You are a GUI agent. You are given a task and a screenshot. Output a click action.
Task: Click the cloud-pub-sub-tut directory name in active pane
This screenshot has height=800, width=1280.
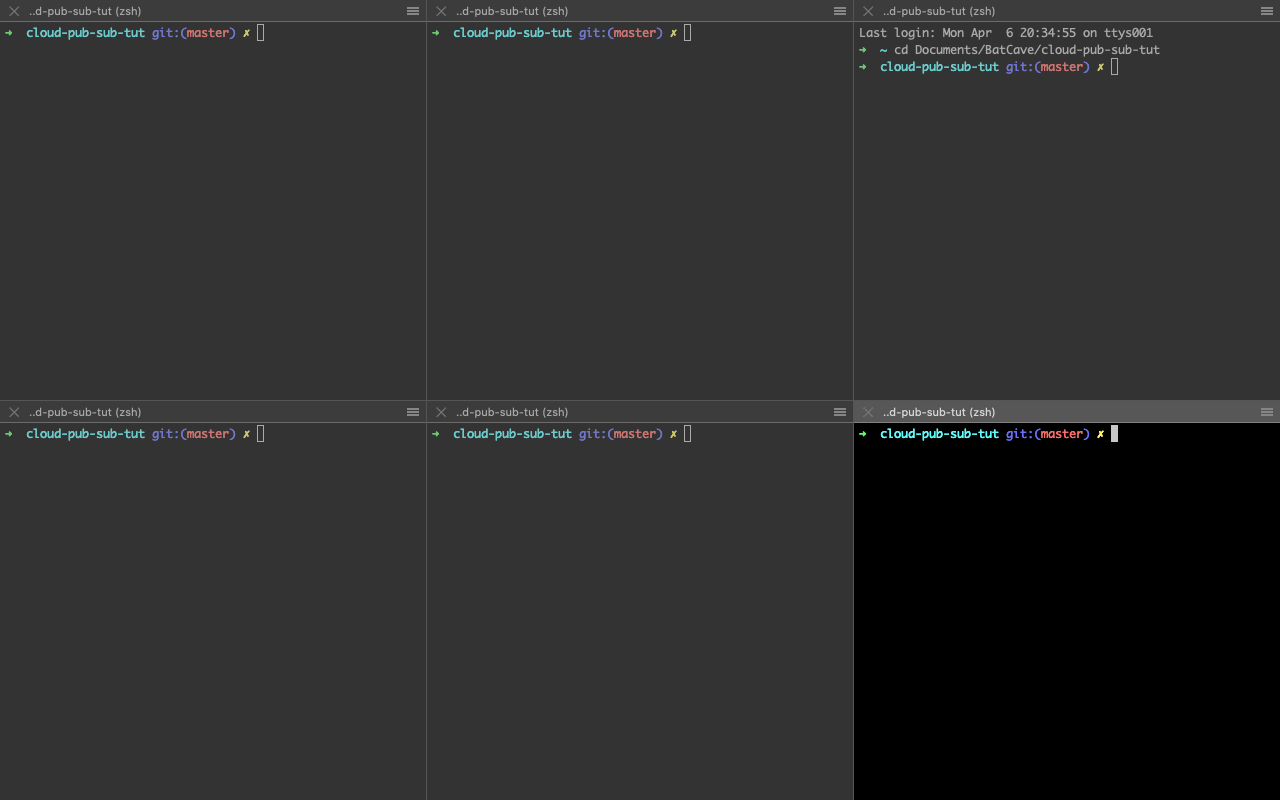click(938, 434)
